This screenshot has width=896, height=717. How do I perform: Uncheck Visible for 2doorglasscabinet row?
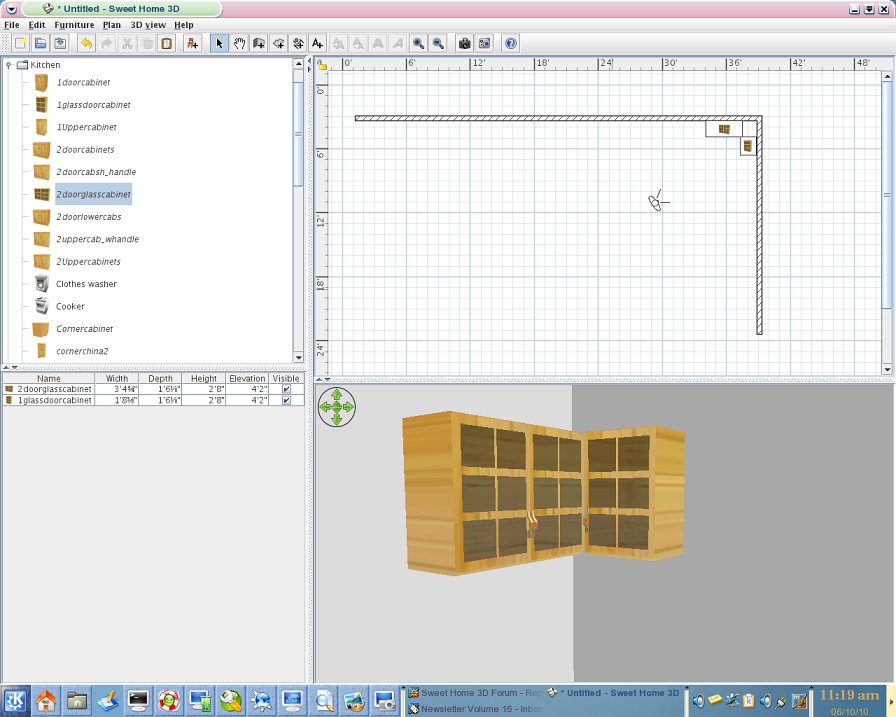coord(286,389)
